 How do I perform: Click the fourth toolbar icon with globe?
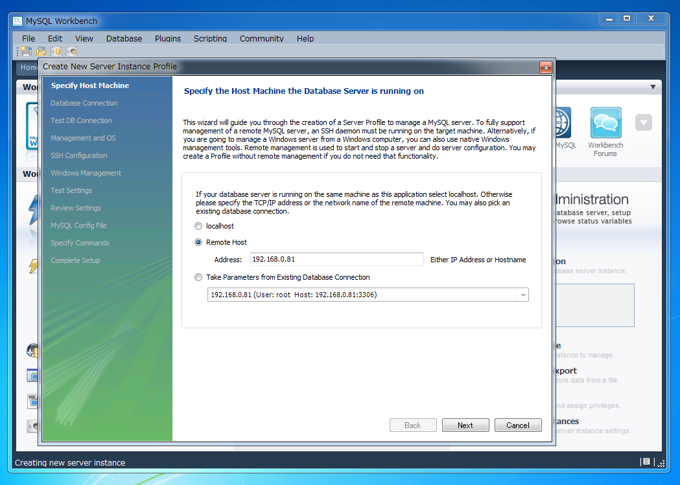[72, 51]
